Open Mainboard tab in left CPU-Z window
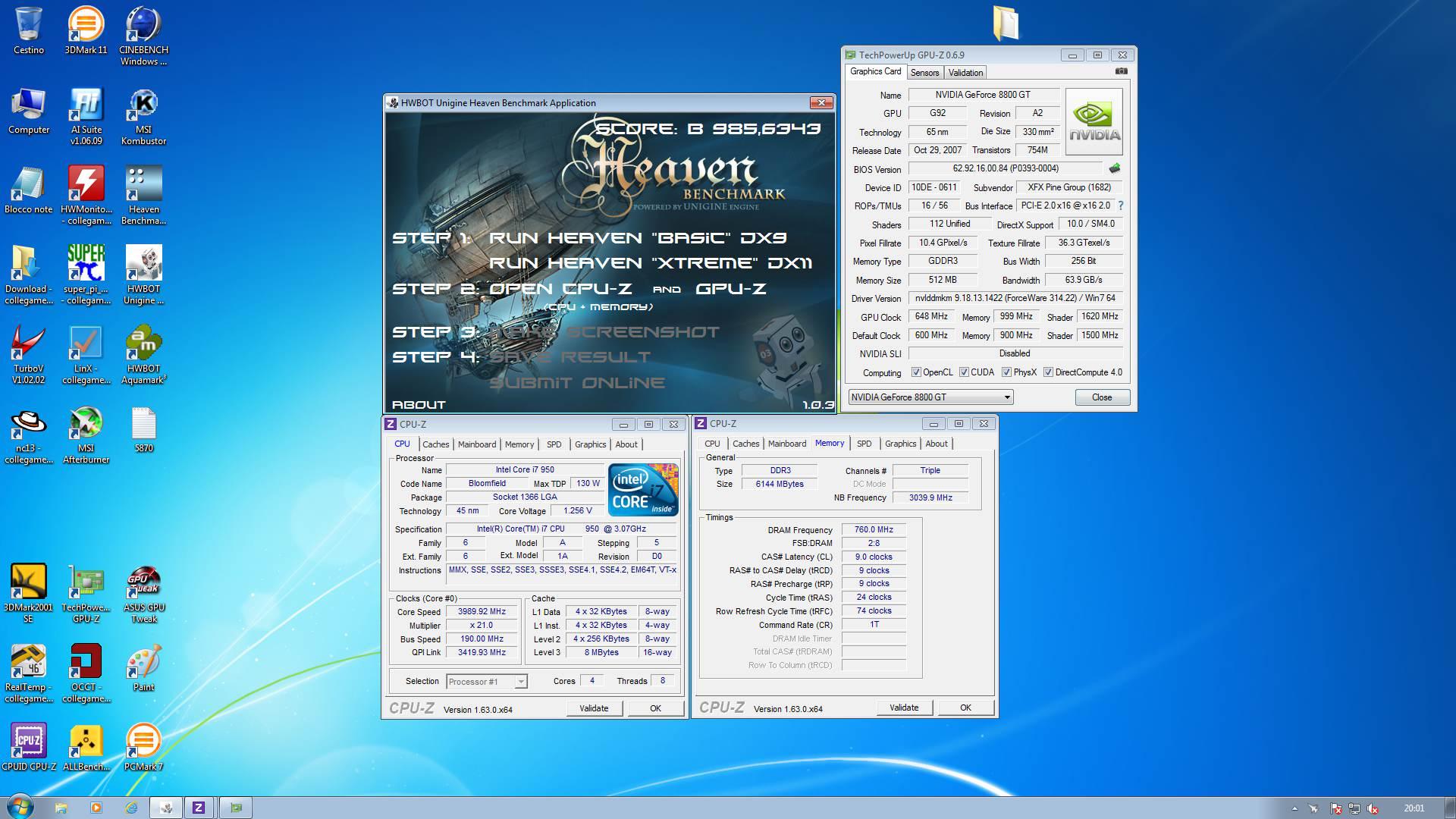Image resolution: width=1456 pixels, height=819 pixels. (477, 444)
